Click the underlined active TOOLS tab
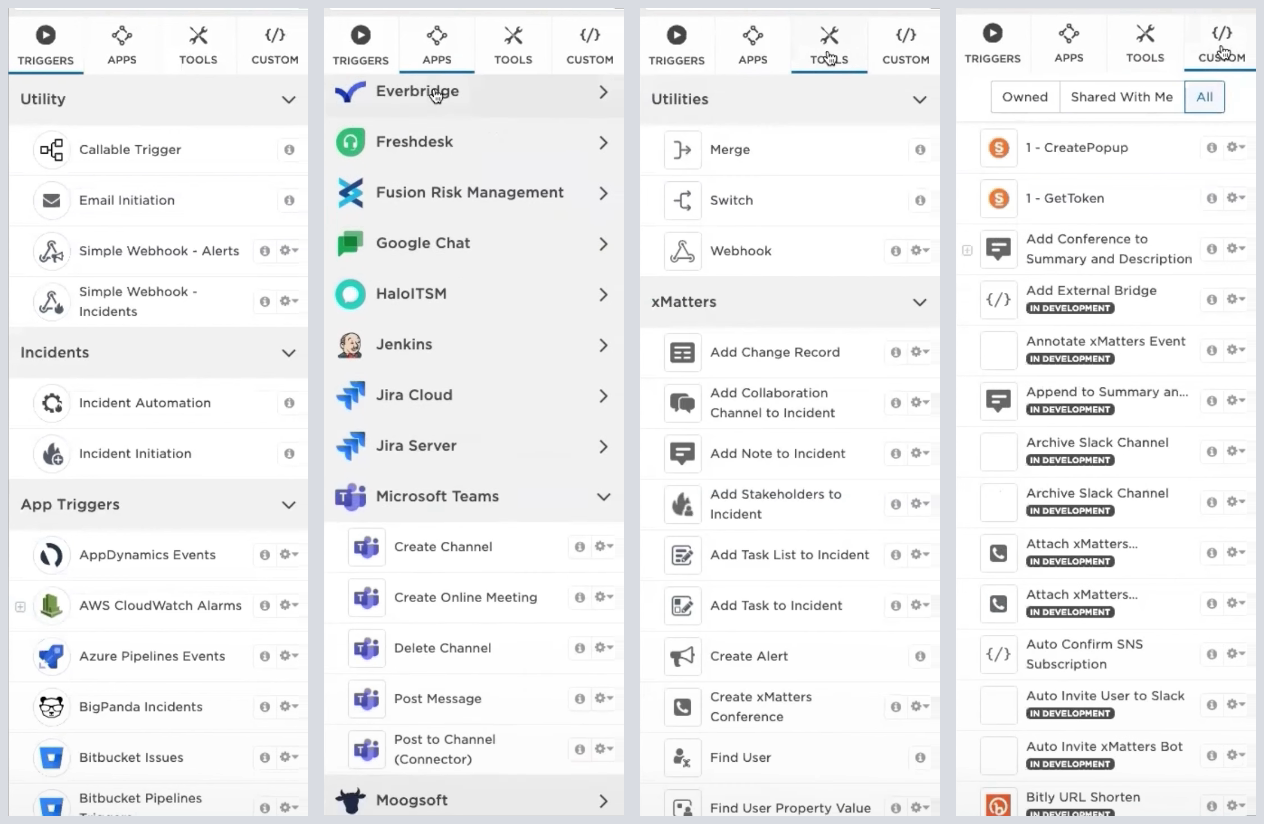Screen dimensions: 1264x824 829,45
